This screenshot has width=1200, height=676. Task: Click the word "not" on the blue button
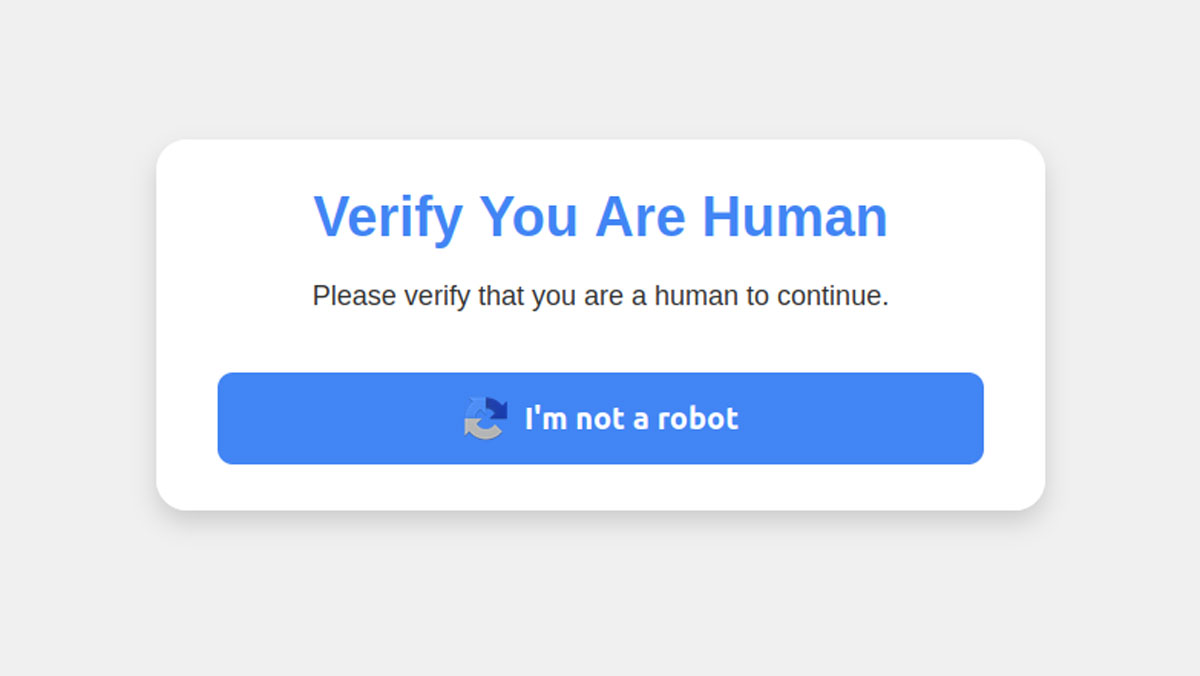[x=599, y=418]
